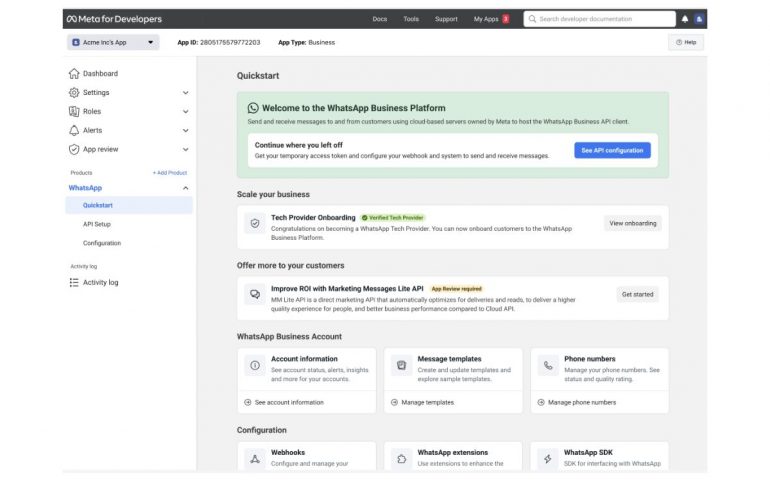
Task: Click the WhatsApp extensions puzzle icon
Action: (401, 459)
